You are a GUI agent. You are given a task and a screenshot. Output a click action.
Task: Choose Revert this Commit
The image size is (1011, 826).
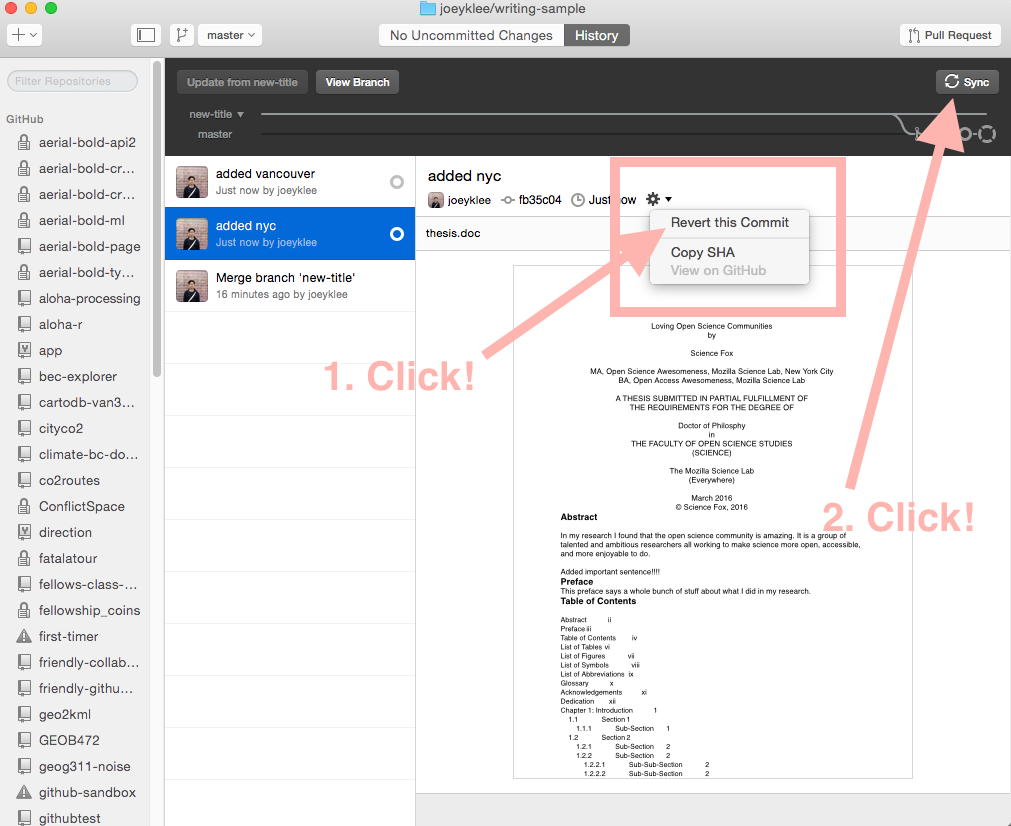coord(729,222)
